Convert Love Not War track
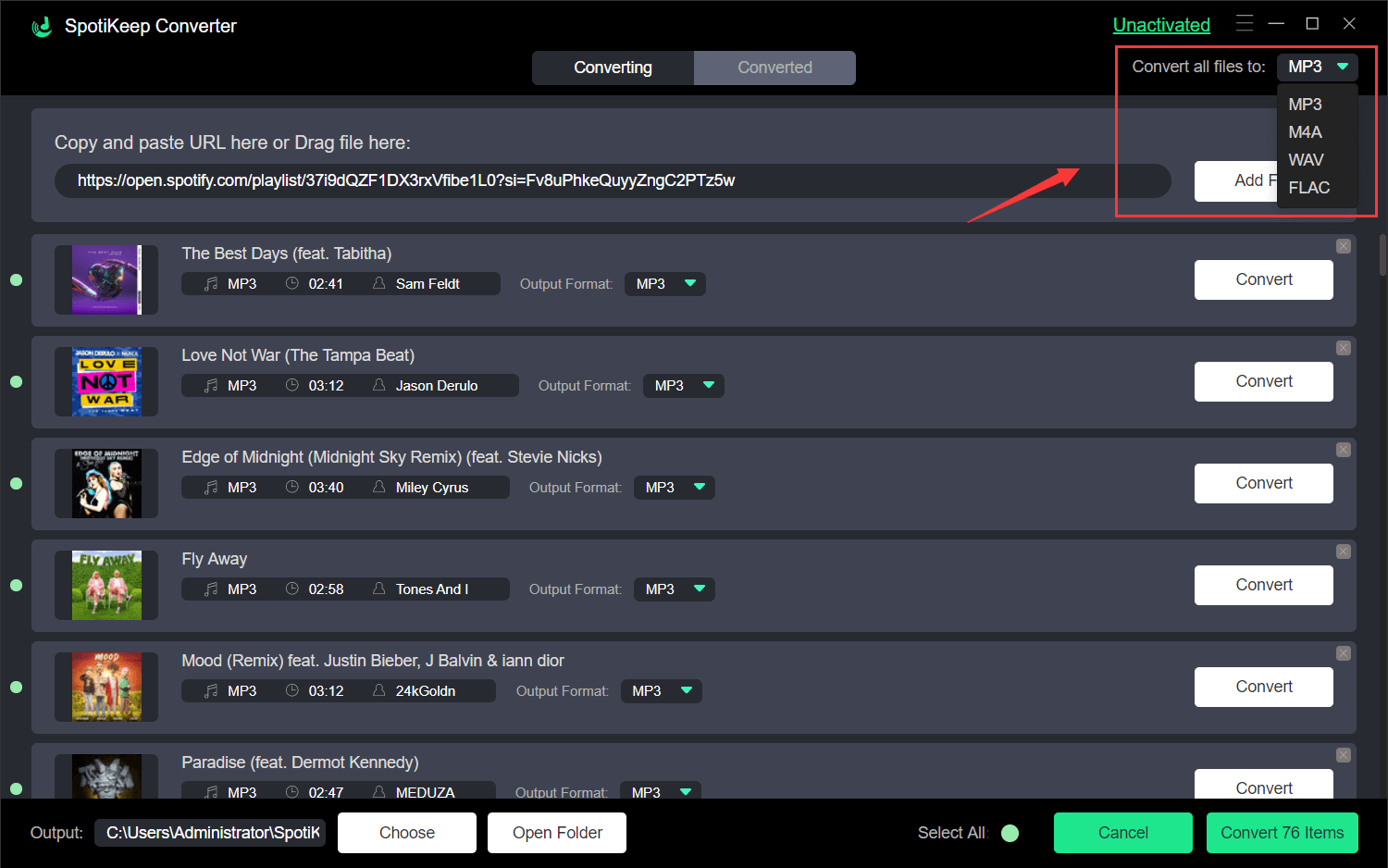Screen dimensions: 1388x868 (1264, 381)
